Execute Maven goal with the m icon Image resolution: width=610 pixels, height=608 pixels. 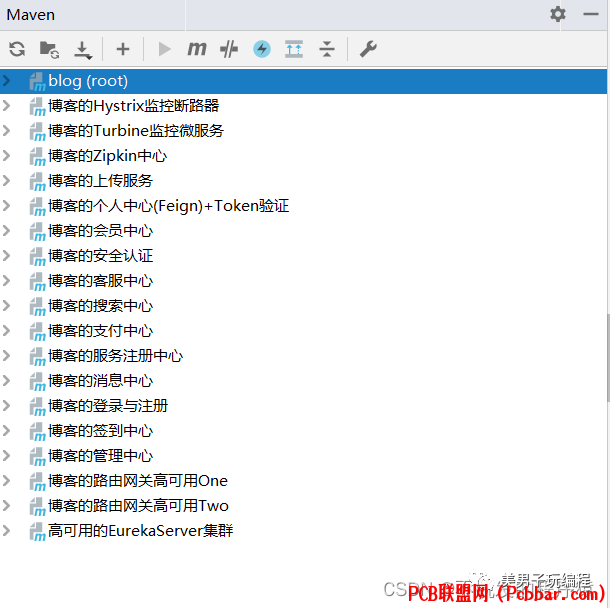tap(196, 49)
